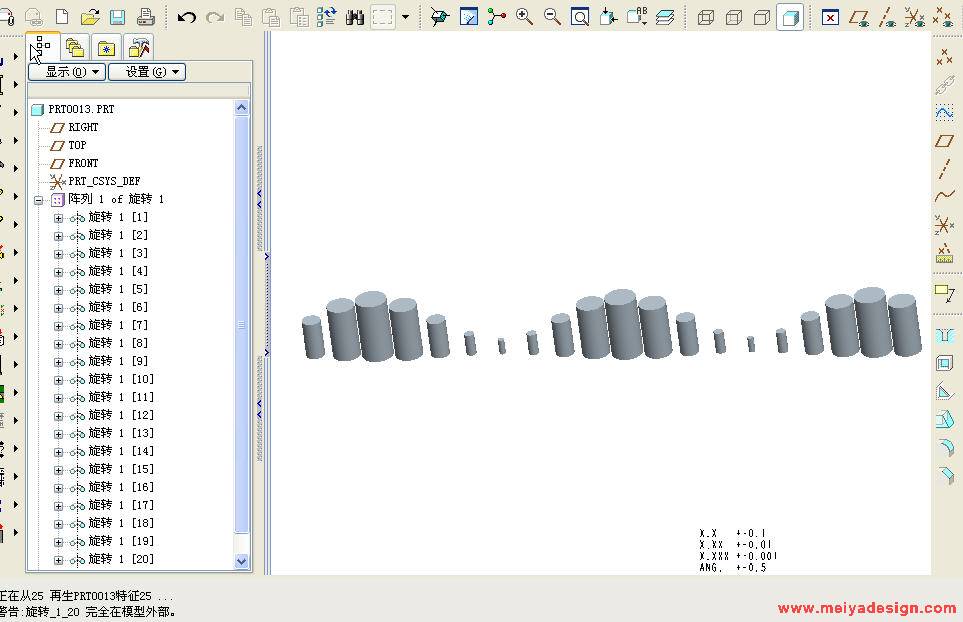Switch to Wireframe display mode
The image size is (963, 622).
click(x=706, y=17)
